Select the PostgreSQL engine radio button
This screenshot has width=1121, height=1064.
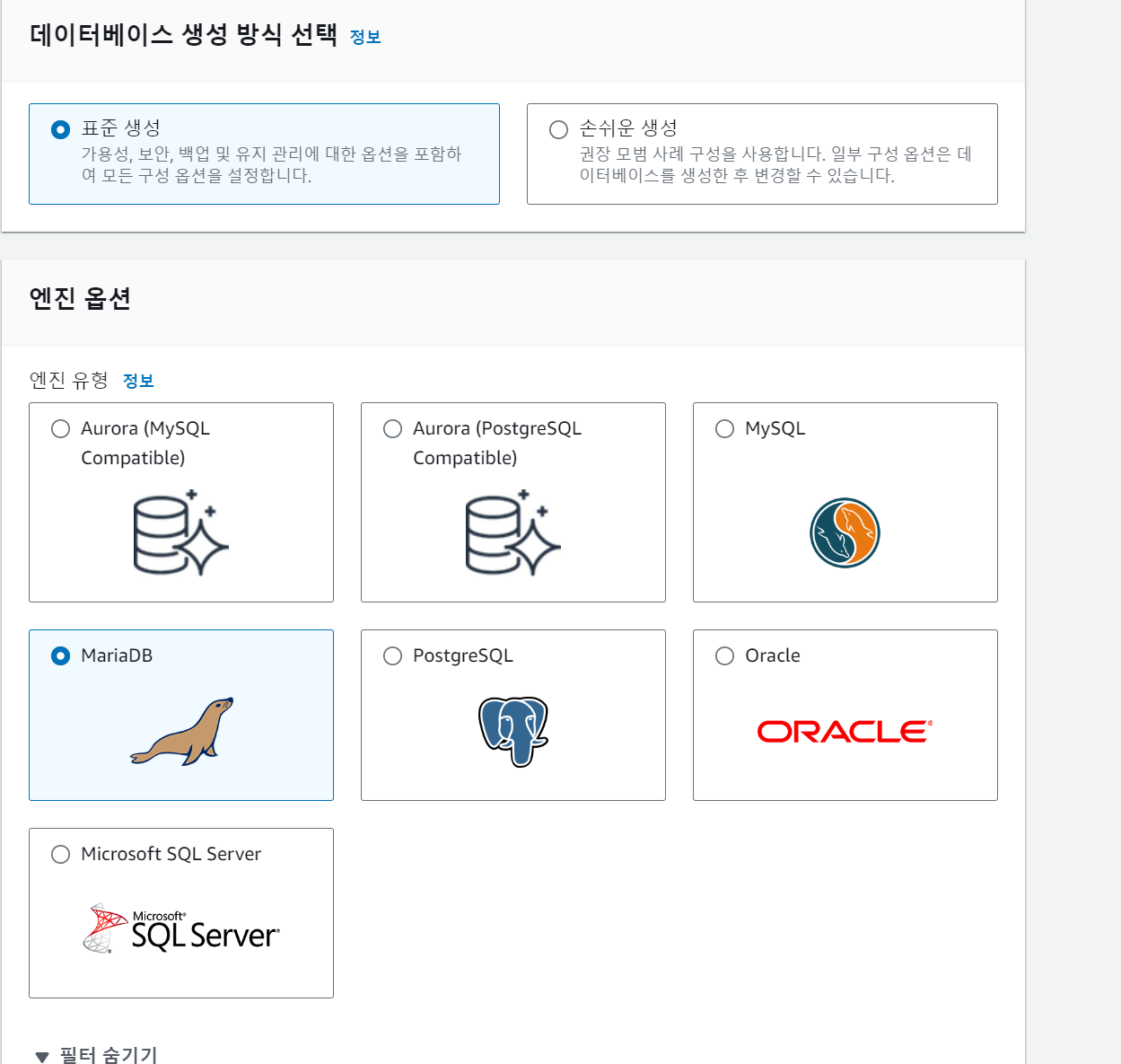click(392, 655)
